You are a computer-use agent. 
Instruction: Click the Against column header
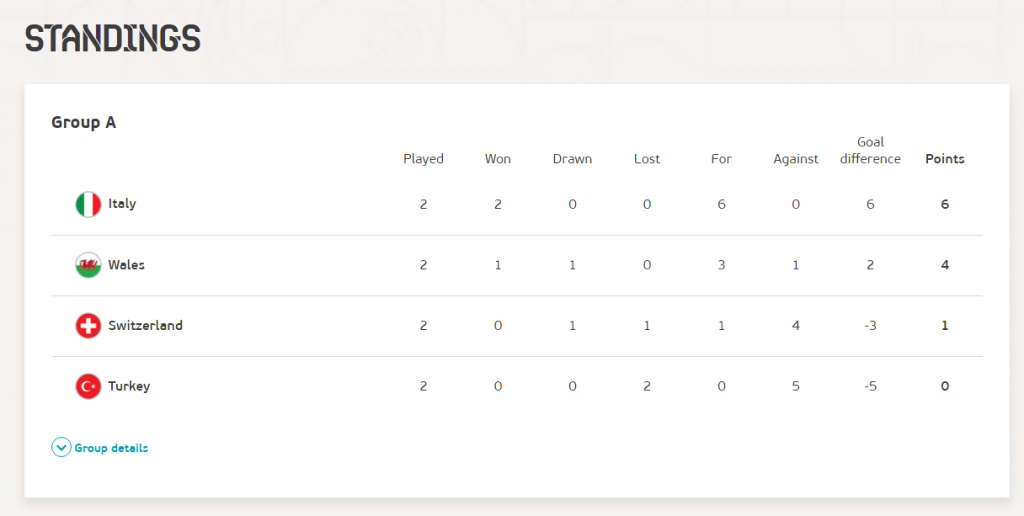click(x=795, y=159)
